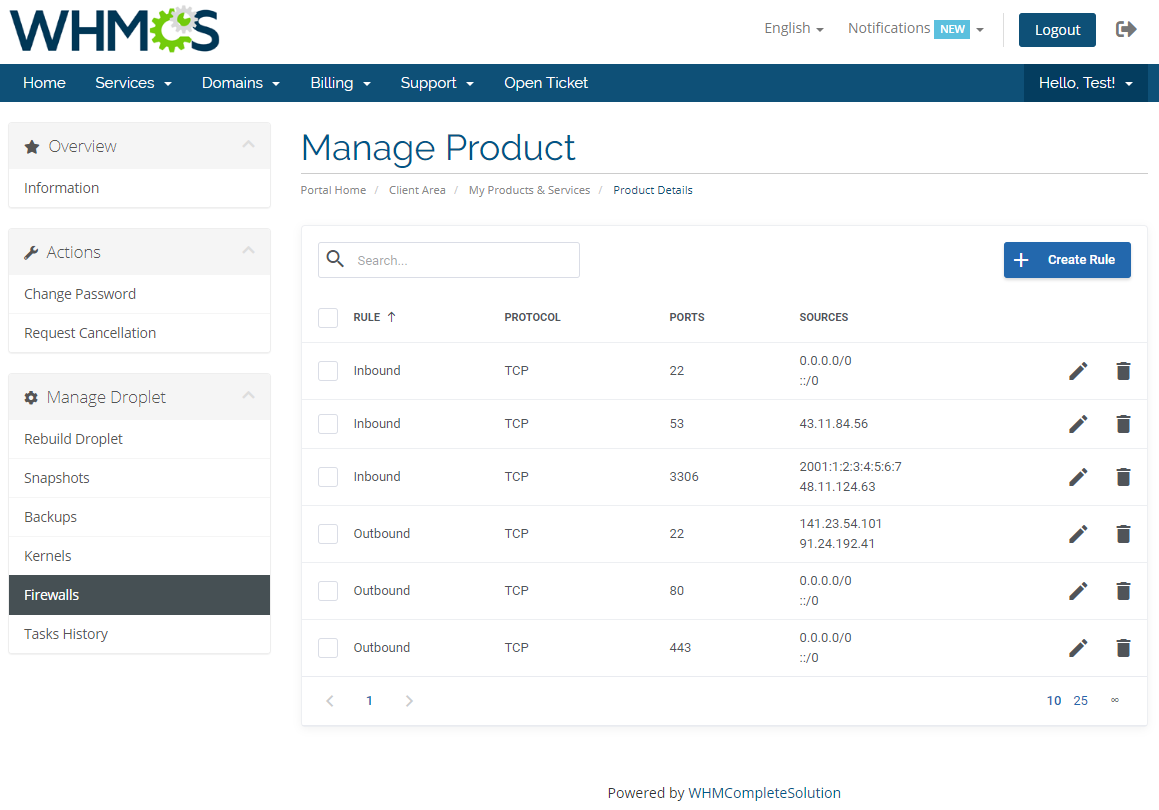This screenshot has height=810, width=1159.
Task: Delete the outbound rule for port 443
Action: point(1123,647)
